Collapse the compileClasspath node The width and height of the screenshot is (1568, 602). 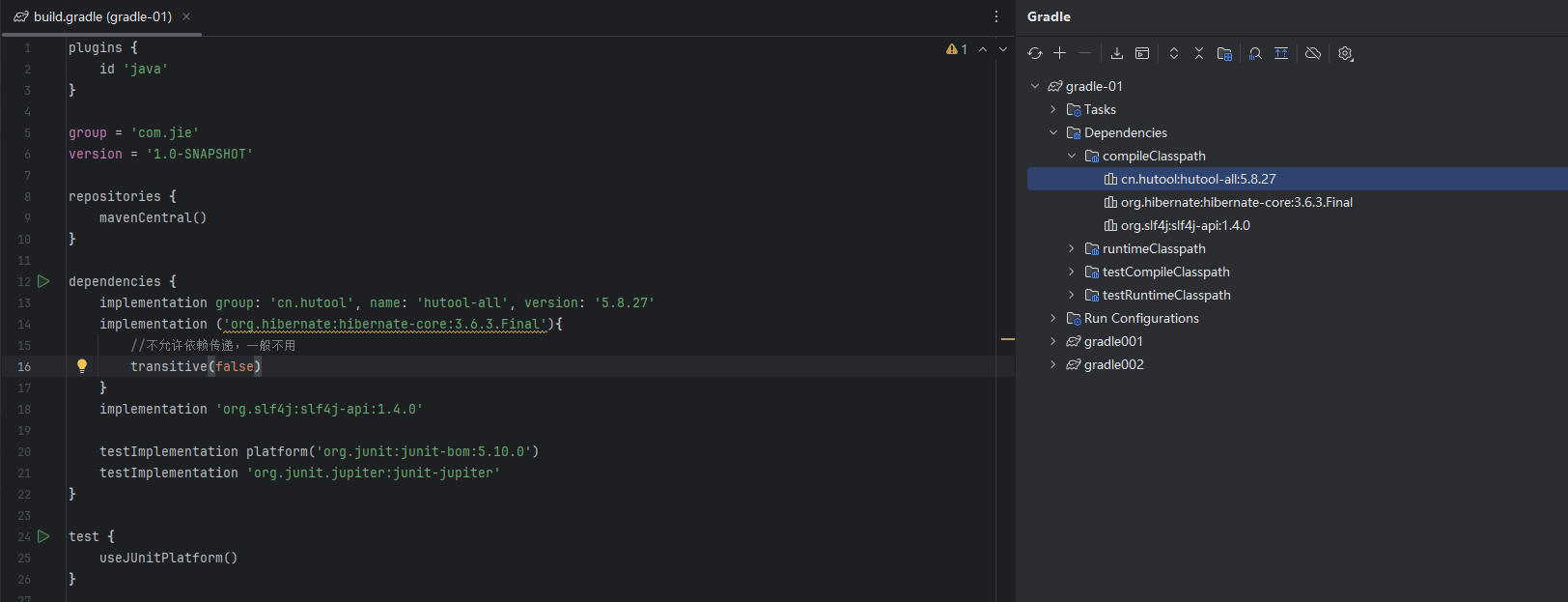(x=1072, y=156)
